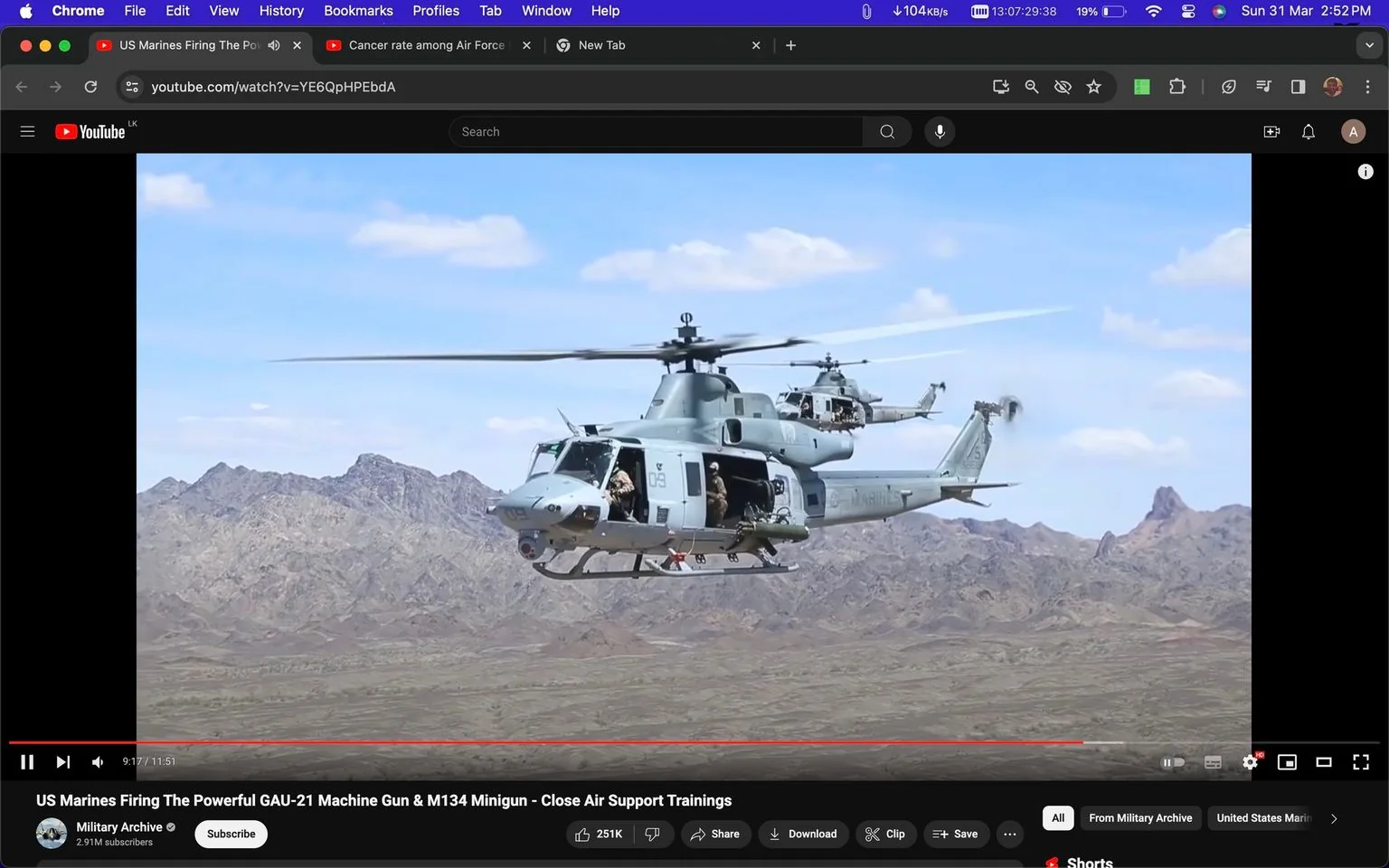This screenshot has width=1389, height=868.
Task: Toggle the crossed-eye tracking protection icon
Action: [1063, 87]
